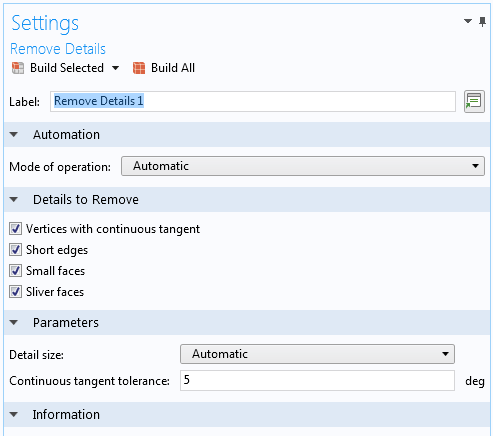Click the Label text field
Viewport: 493px width, 436px height.
[253, 101]
